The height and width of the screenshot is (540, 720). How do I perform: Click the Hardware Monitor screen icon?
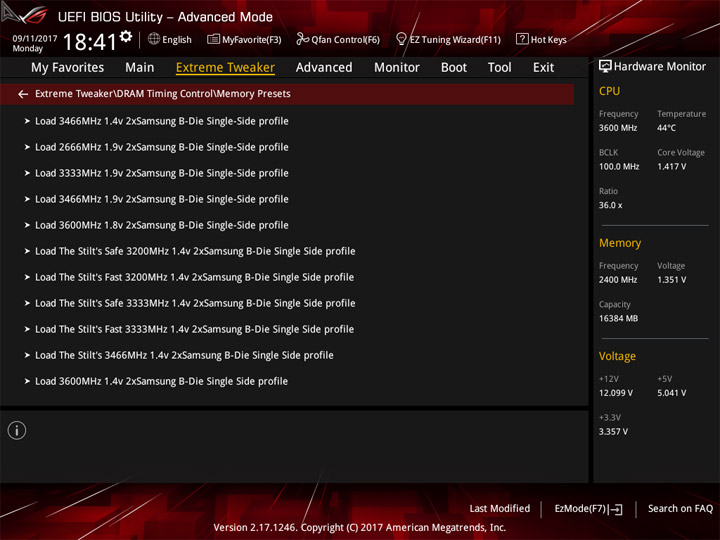(x=605, y=67)
